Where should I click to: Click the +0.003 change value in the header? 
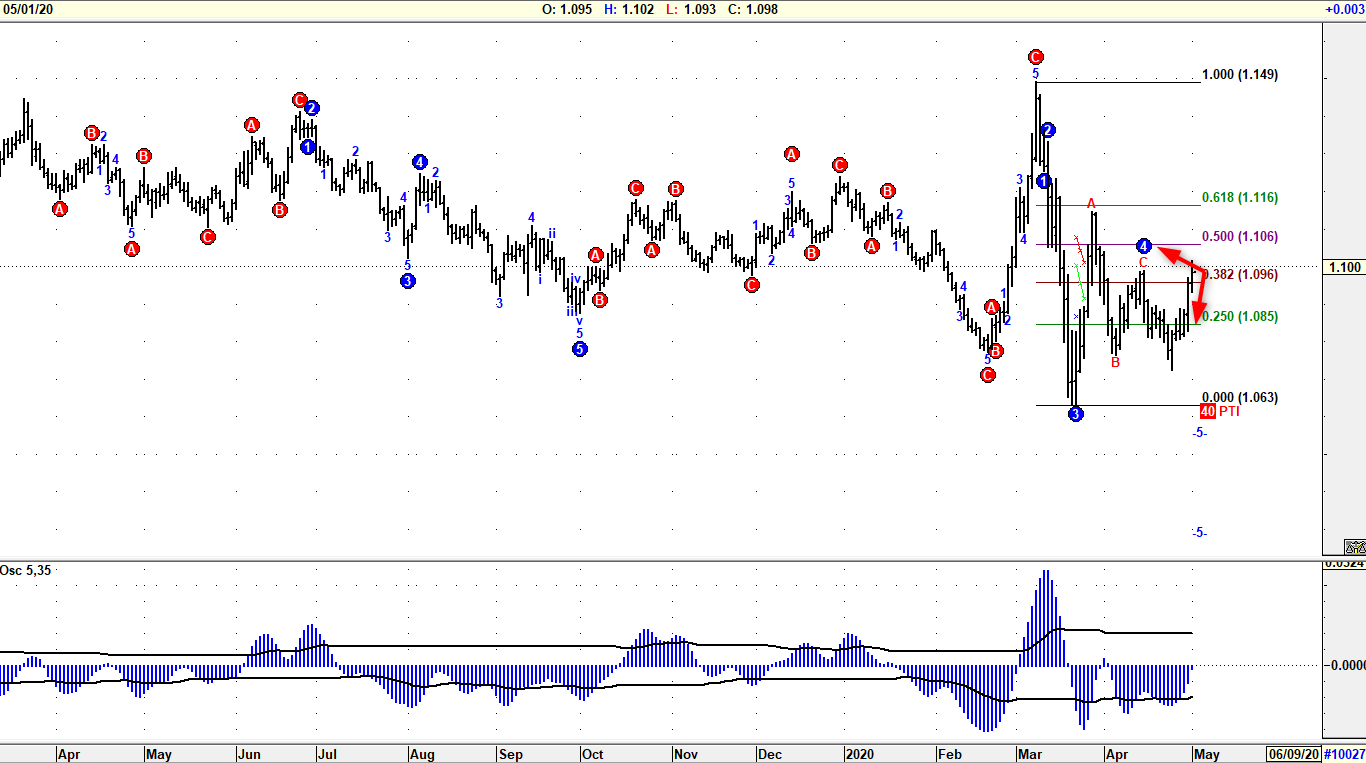pos(1345,9)
